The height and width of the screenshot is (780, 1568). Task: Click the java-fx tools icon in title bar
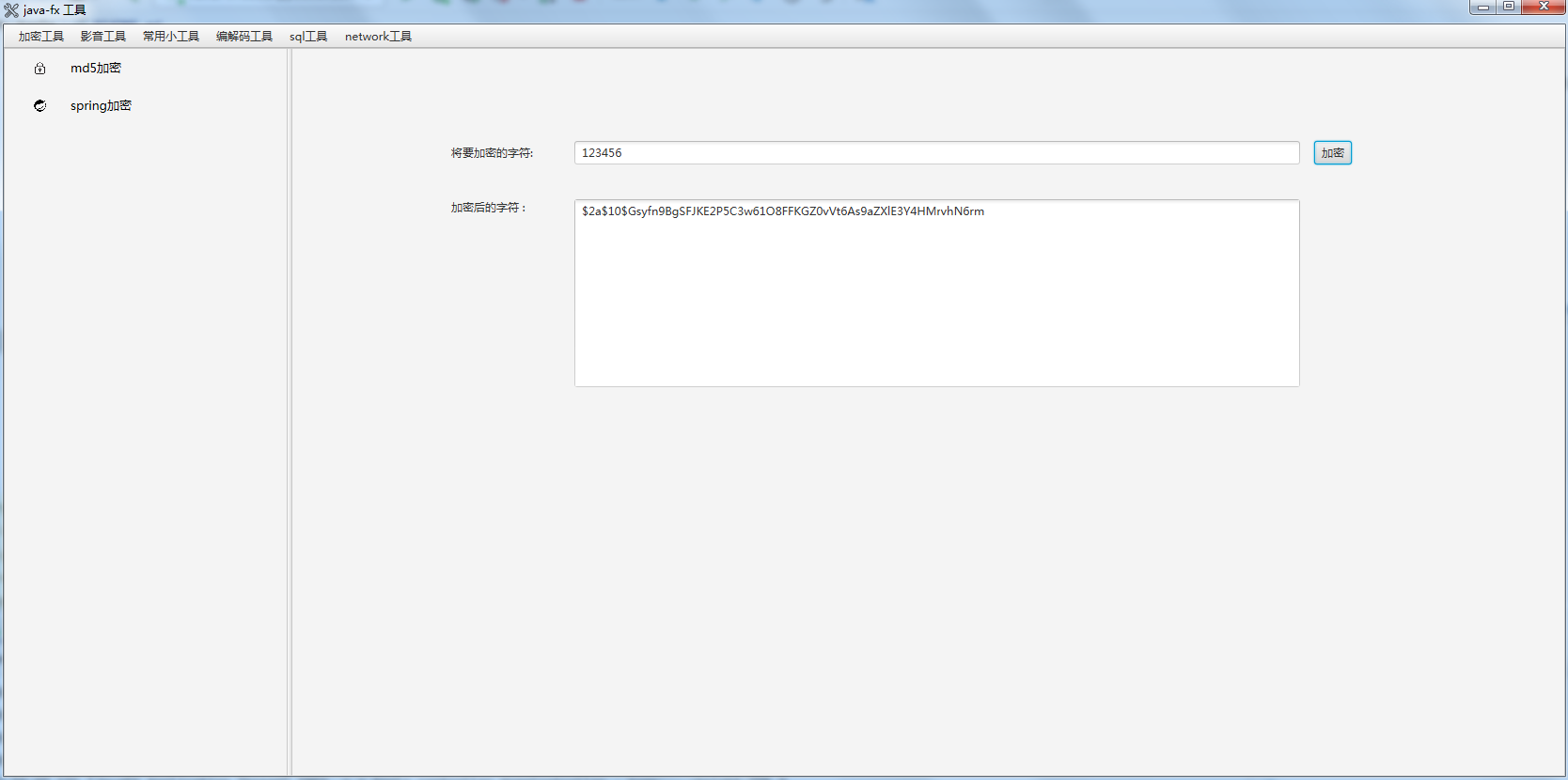[x=11, y=10]
